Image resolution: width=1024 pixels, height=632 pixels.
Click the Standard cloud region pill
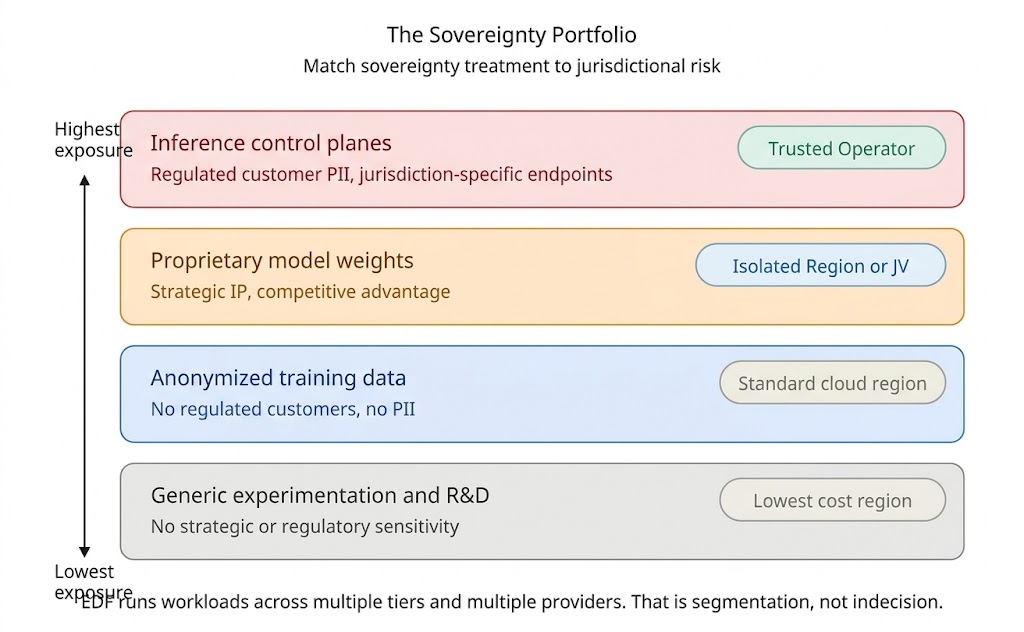(x=832, y=383)
